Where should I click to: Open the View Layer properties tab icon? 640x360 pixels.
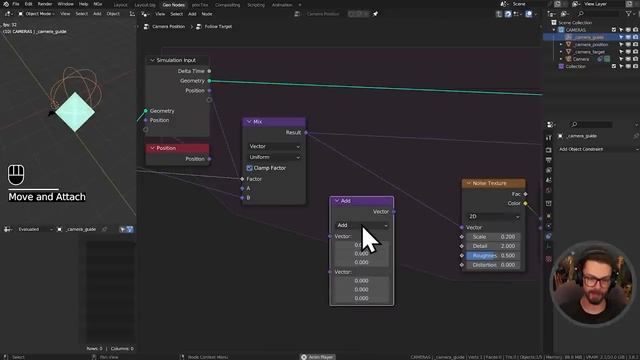pyautogui.click(x=549, y=170)
